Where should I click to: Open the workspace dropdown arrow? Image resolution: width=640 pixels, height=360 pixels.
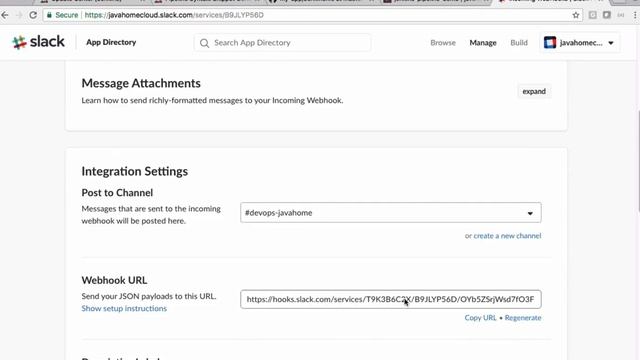click(x=611, y=43)
